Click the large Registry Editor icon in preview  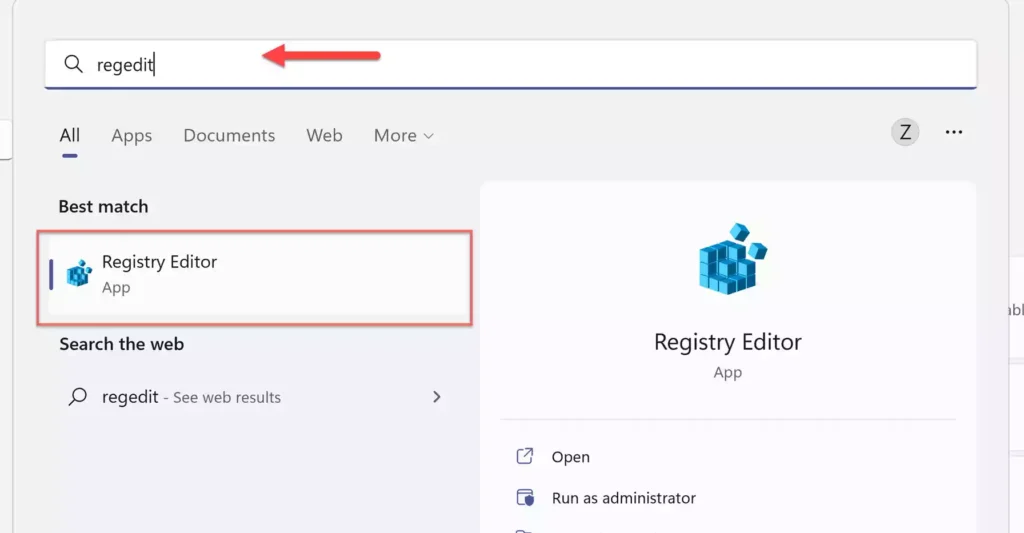[x=731, y=259]
